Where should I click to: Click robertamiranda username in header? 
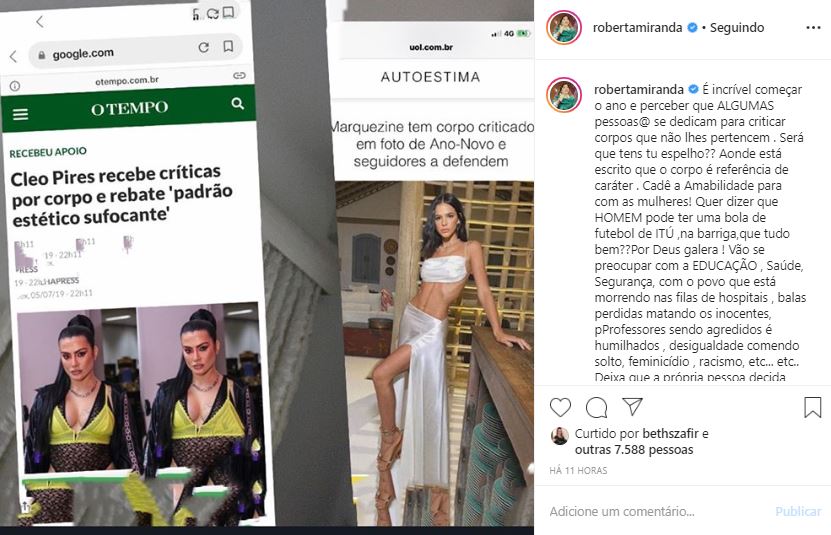pos(637,28)
